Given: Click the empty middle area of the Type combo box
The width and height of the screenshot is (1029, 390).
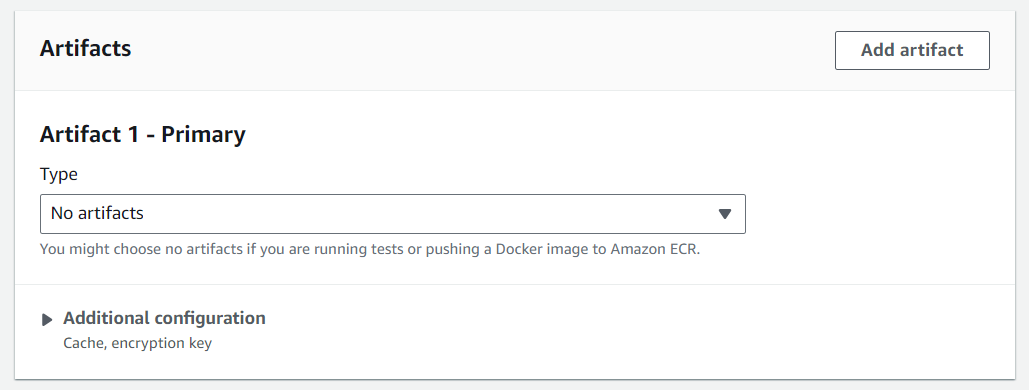Looking at the screenshot, I should [427, 213].
